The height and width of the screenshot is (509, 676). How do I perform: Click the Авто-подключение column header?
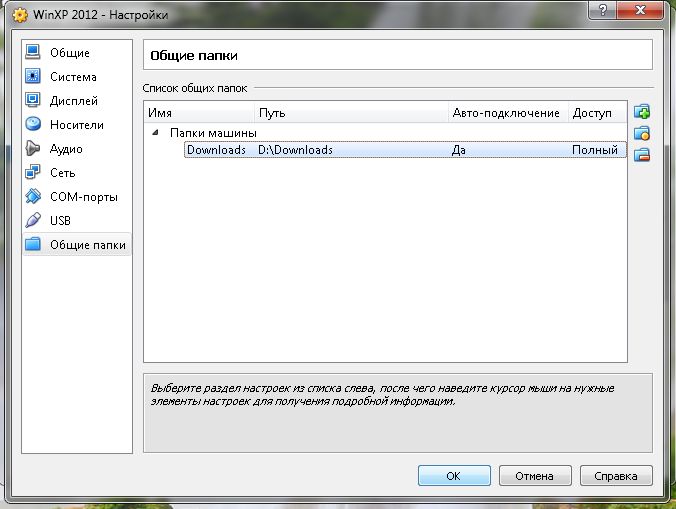(507, 113)
